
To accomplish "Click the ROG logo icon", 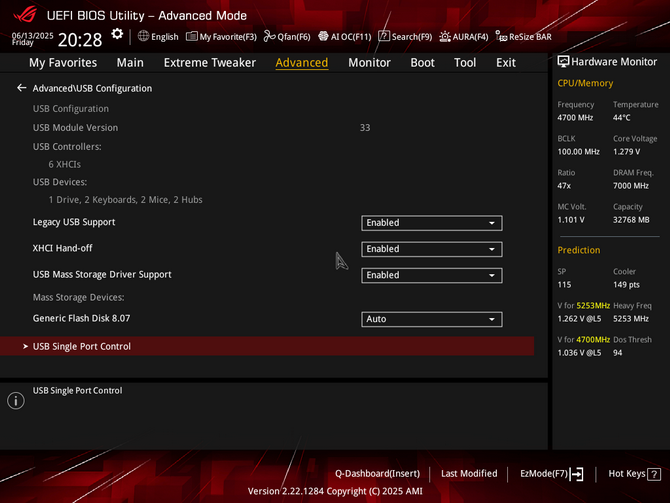I will pos(25,15).
